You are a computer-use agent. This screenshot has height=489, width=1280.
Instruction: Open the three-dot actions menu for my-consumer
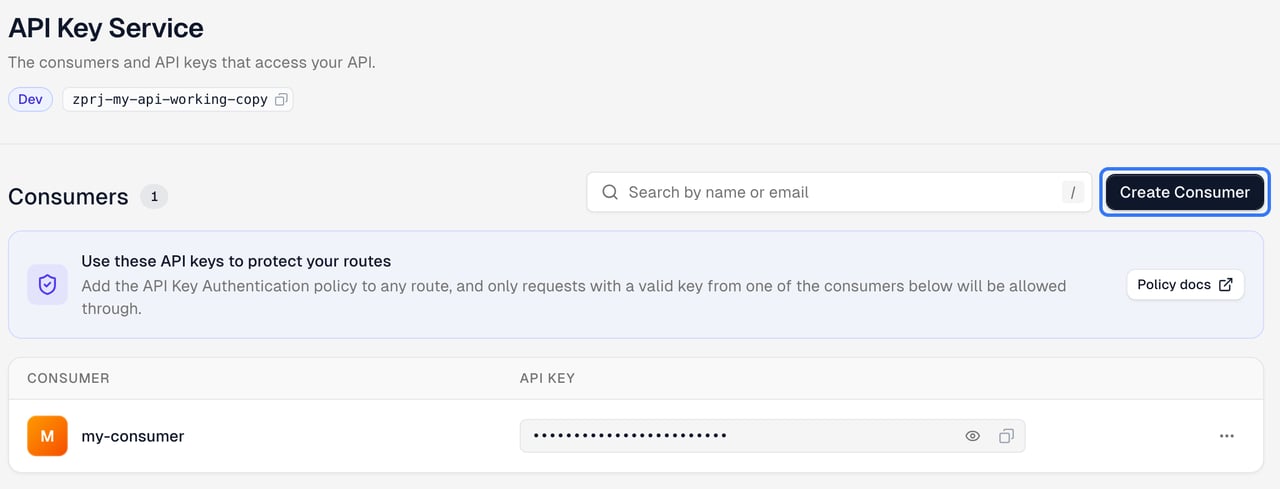tap(1227, 436)
